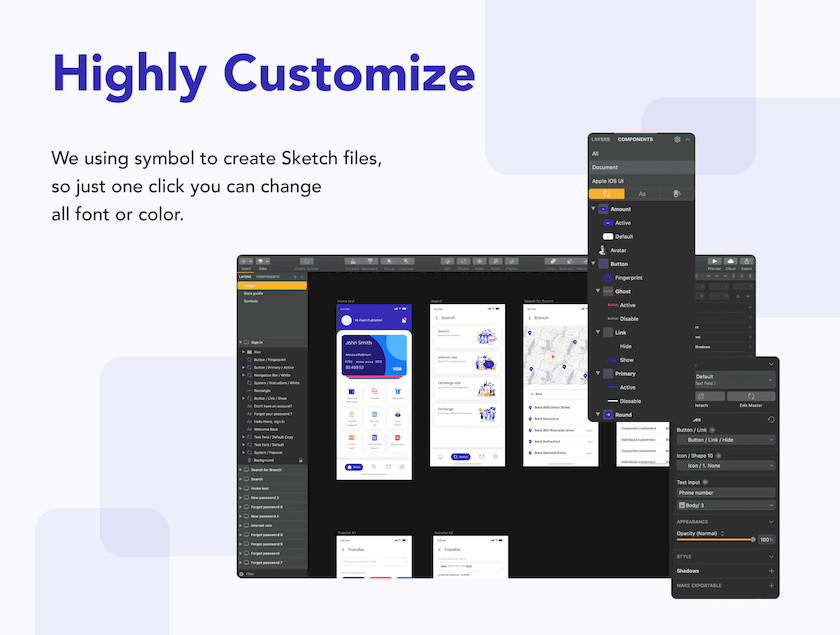Select the Design page in layers list

click(x=272, y=286)
